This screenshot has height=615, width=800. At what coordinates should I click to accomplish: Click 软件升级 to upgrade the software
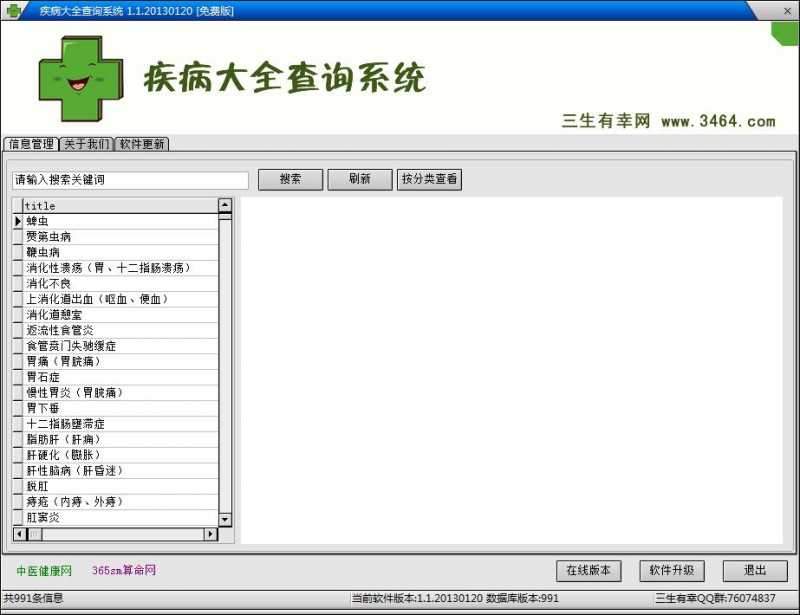click(x=672, y=570)
